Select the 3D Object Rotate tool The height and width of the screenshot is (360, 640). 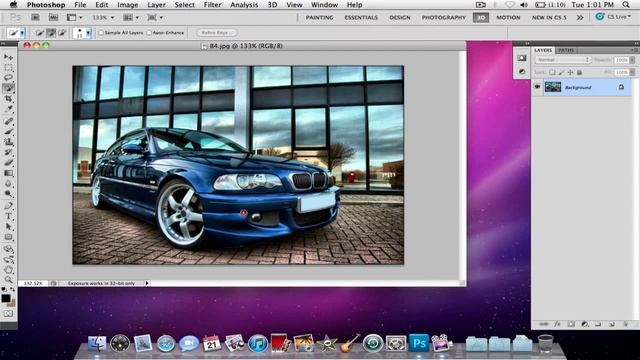(8, 249)
